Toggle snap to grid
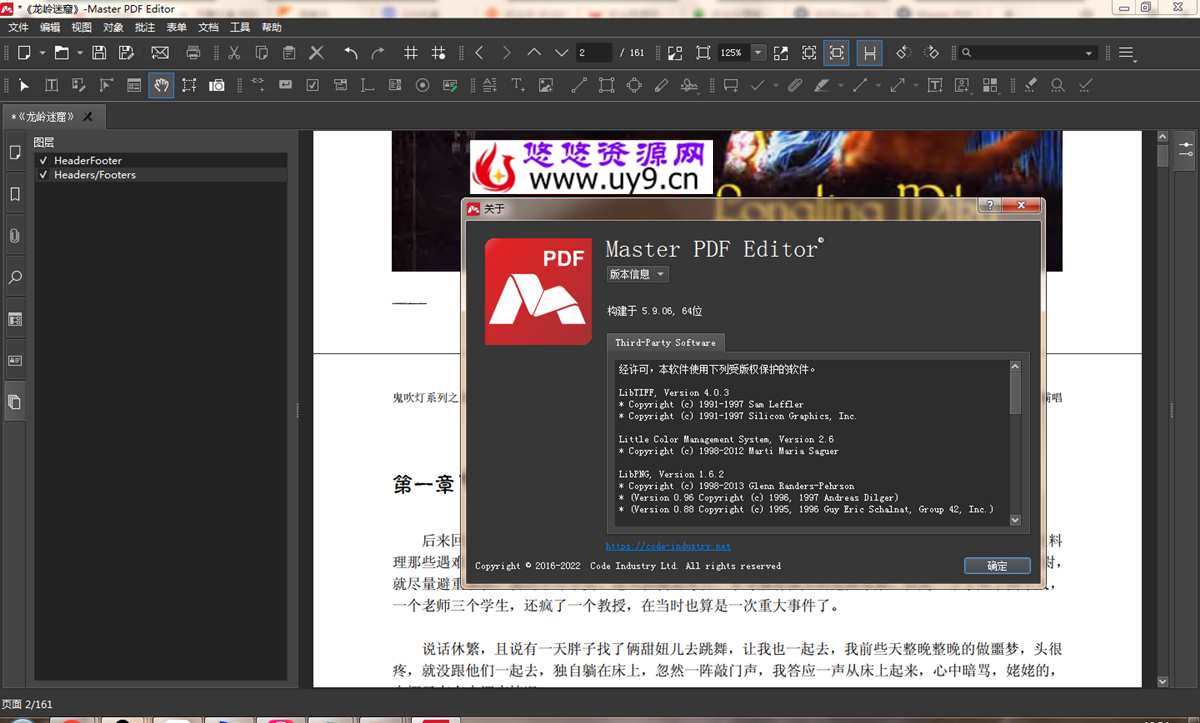Screen dimensions: 1200x723 (x=438, y=53)
